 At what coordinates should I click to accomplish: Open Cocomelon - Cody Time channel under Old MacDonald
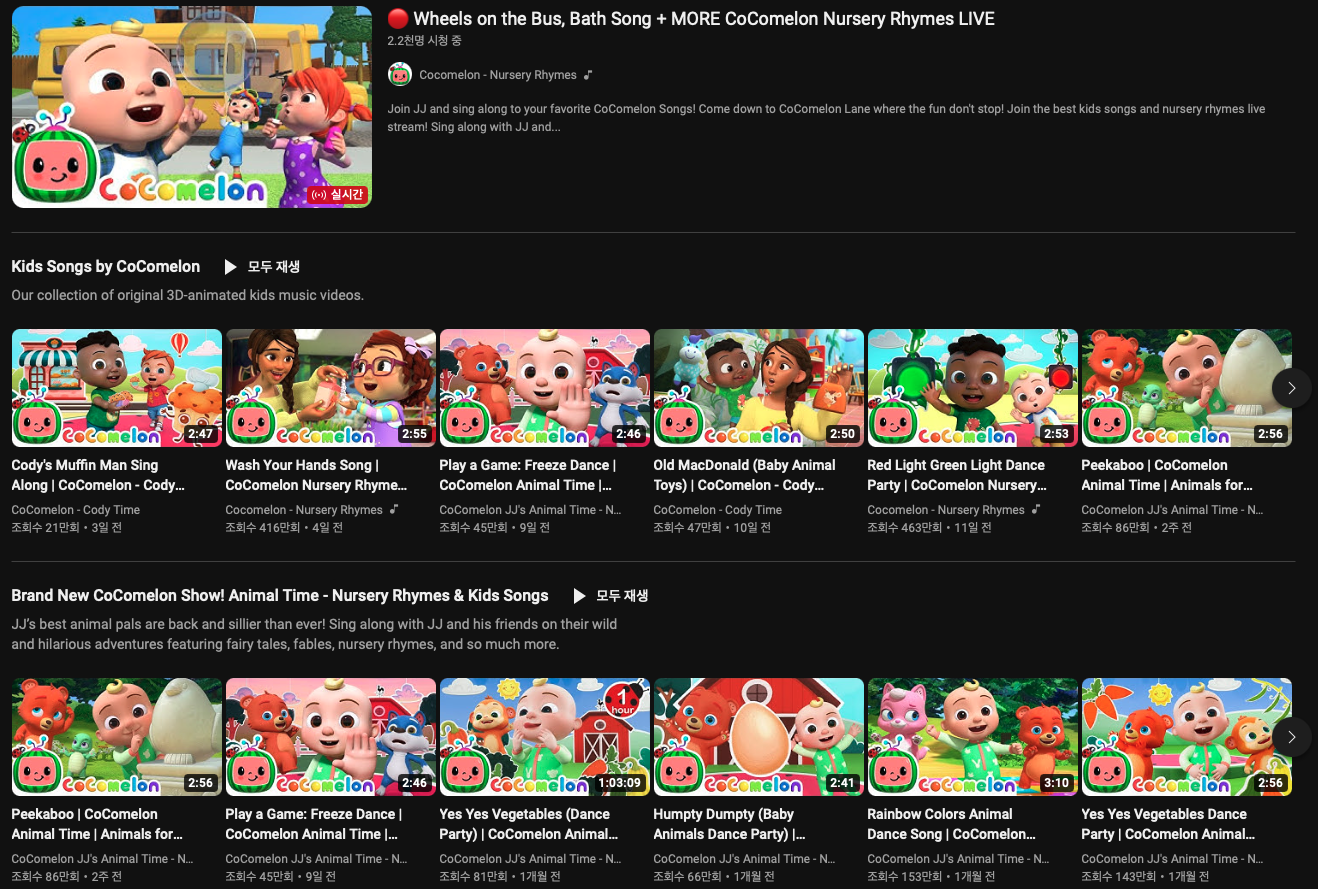tap(718, 510)
